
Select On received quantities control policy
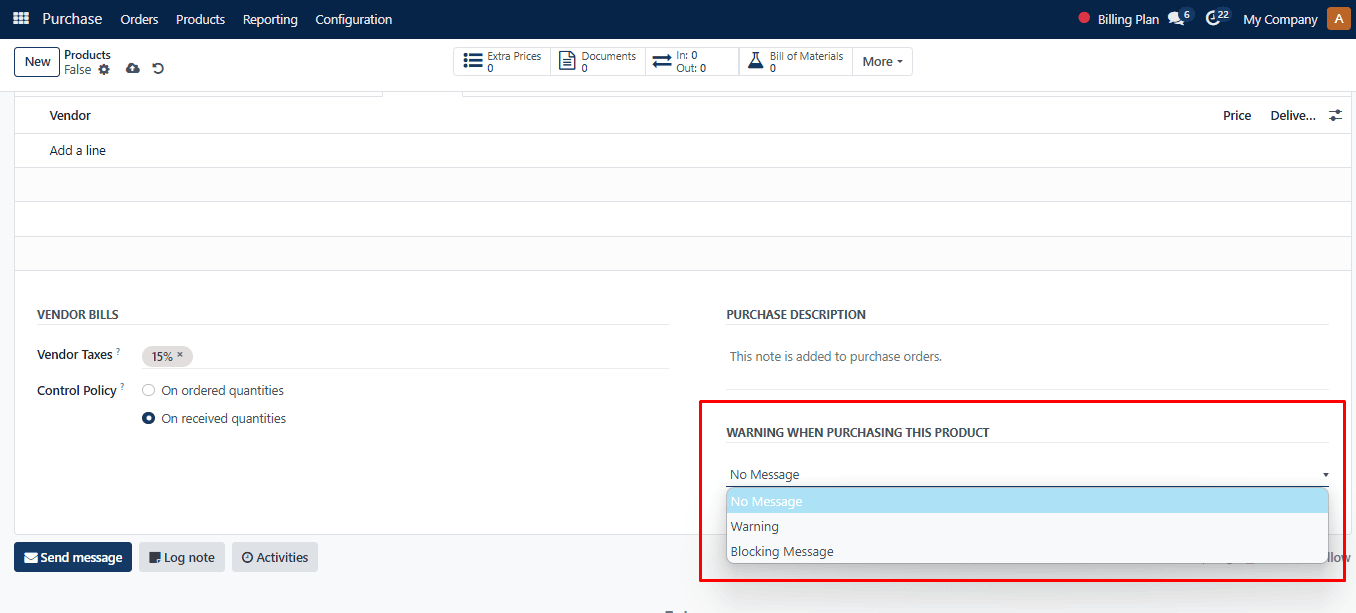(149, 419)
